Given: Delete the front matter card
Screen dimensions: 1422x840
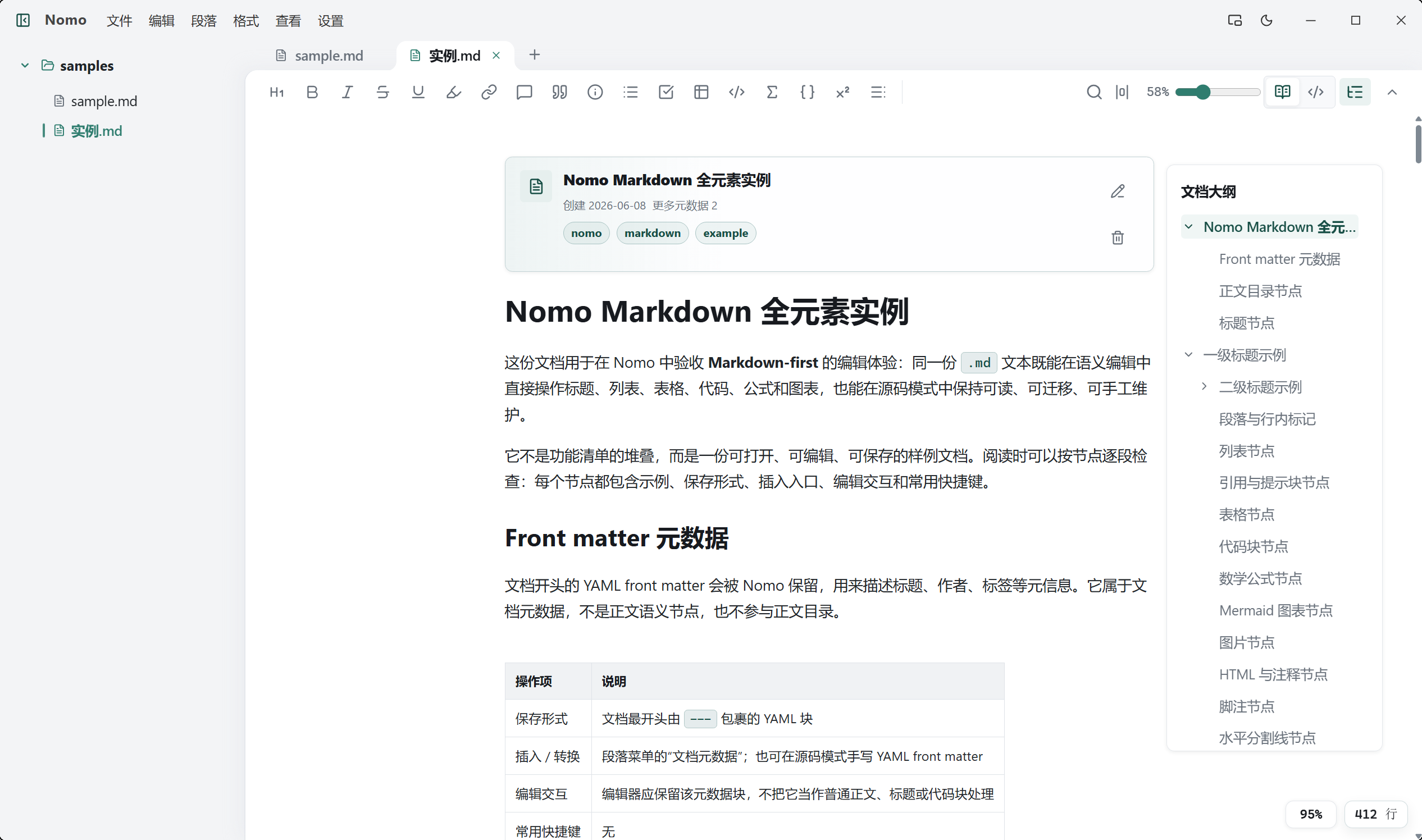Looking at the screenshot, I should (1118, 238).
